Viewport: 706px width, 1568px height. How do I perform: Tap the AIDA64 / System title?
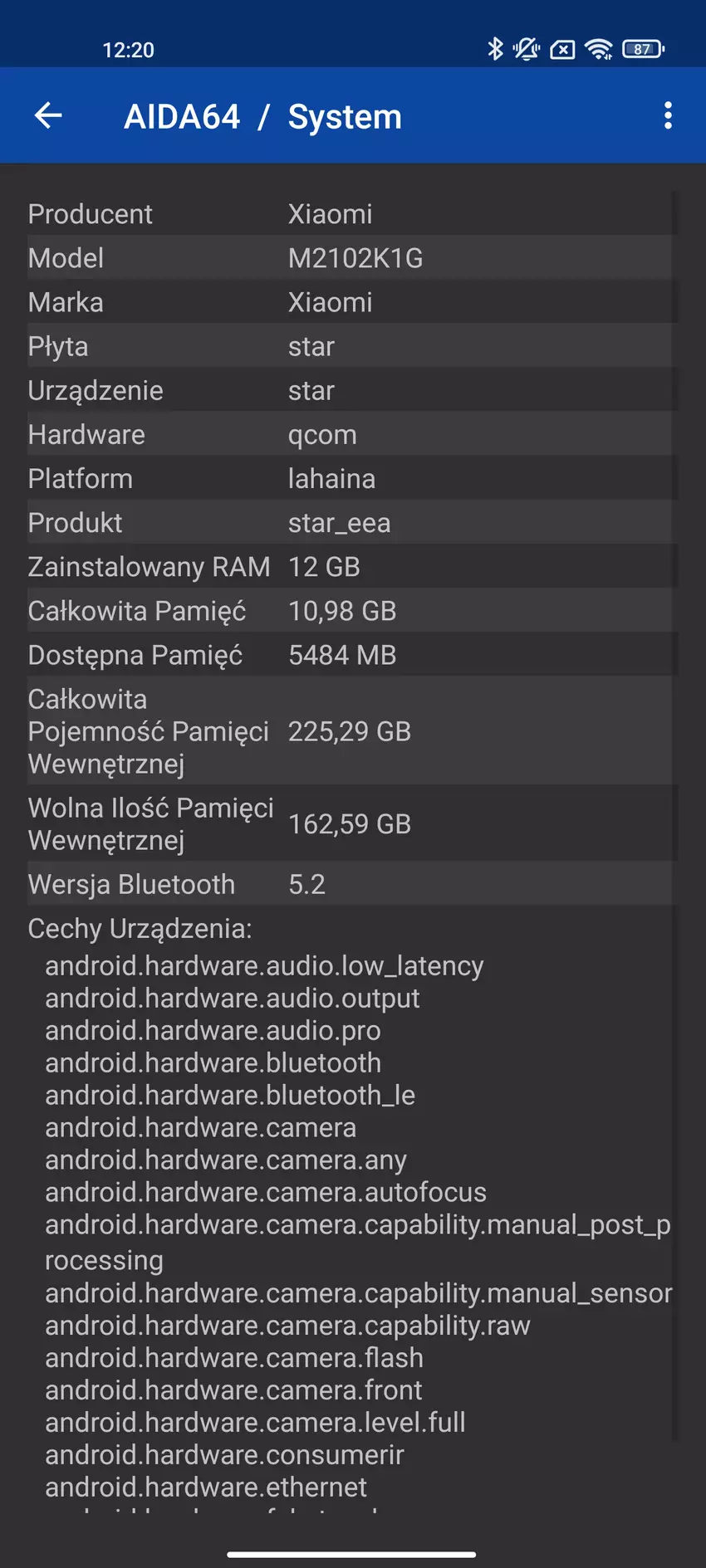[x=262, y=117]
